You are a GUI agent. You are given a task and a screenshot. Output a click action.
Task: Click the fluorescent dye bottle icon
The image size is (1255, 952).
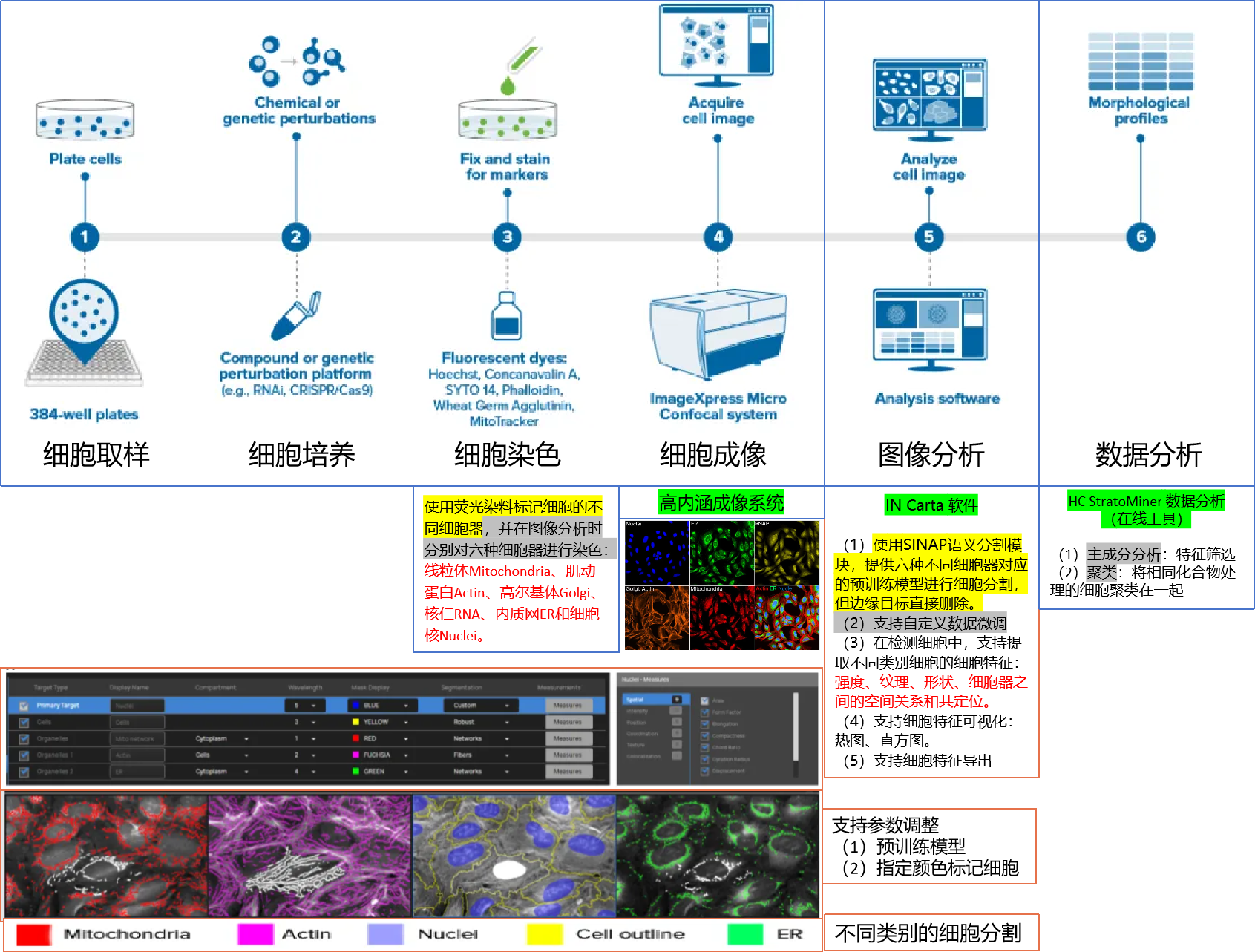[x=507, y=315]
